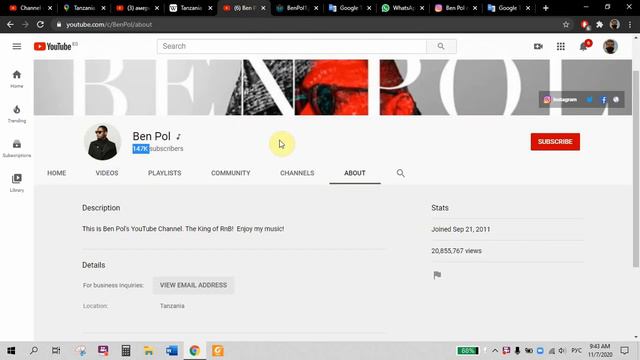The height and width of the screenshot is (360, 640).
Task: Switch to the VIDEOS channel tab
Action: (x=107, y=173)
